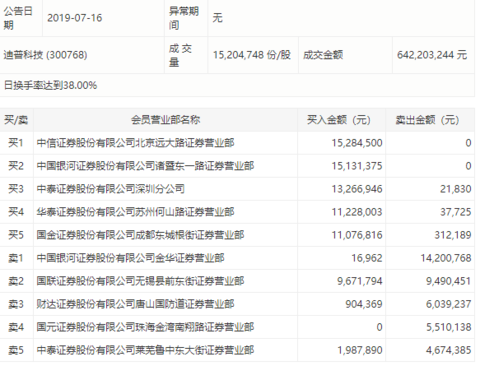Screen dimensions: 480x366
Task: Click the sell amount 14,200,768
Action: coord(446,258)
